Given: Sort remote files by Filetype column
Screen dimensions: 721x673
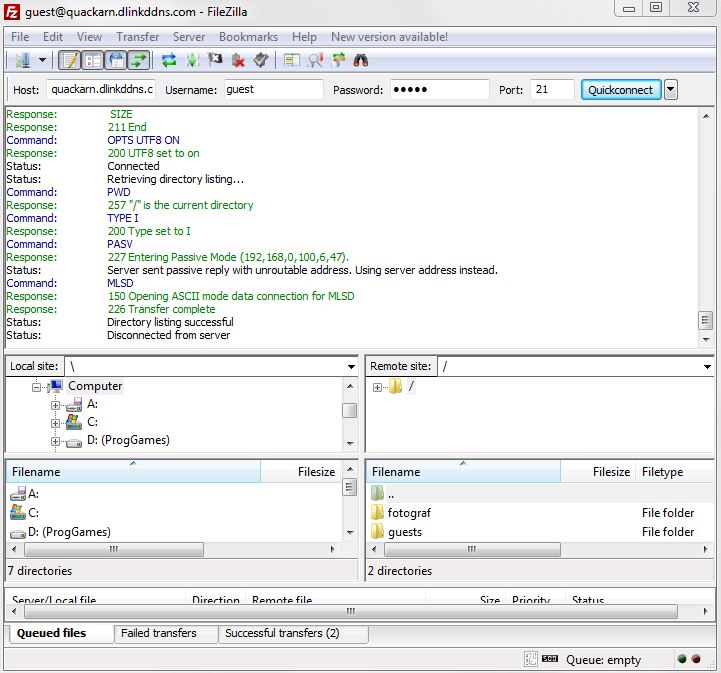Looking at the screenshot, I should point(675,471).
